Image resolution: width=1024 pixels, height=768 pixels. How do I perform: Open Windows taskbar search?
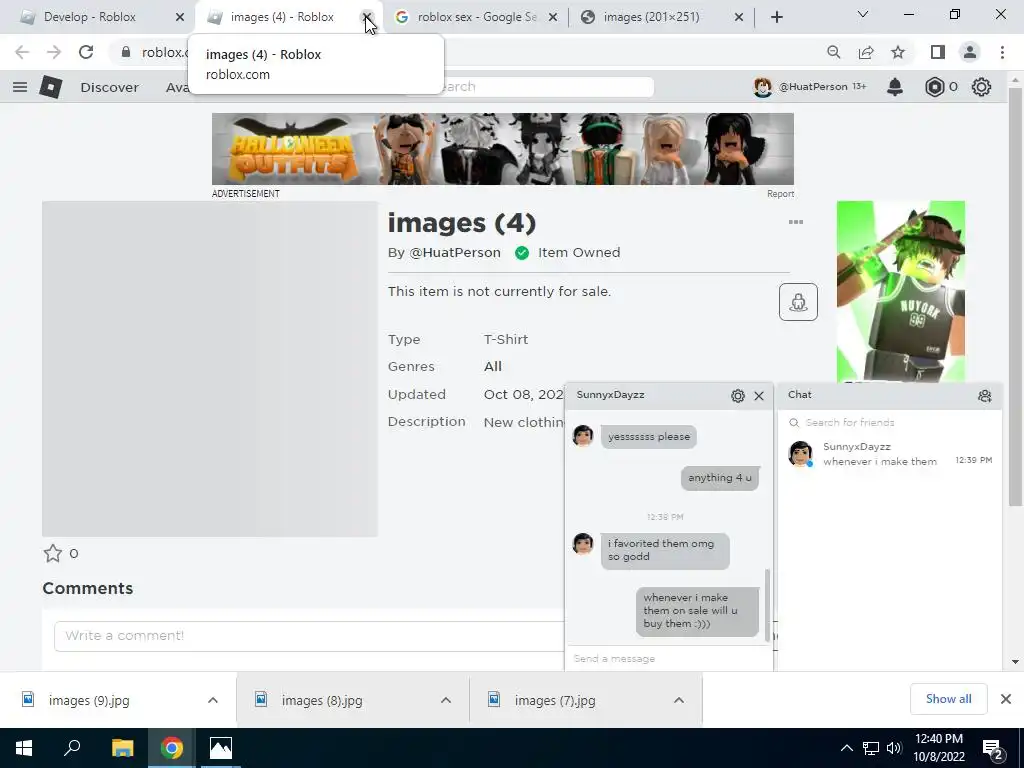(x=72, y=748)
